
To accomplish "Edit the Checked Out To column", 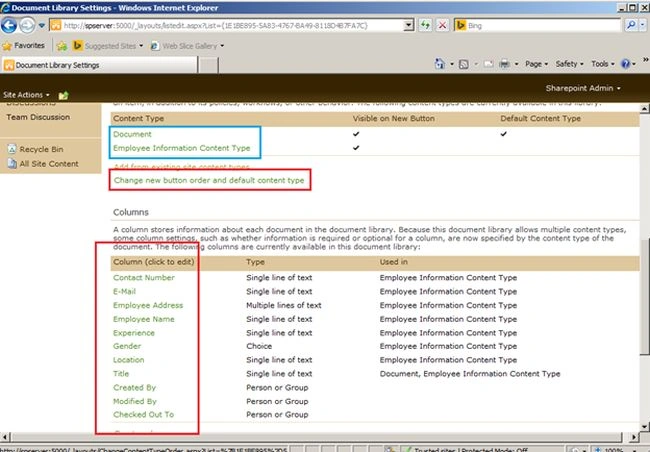I will click(143, 415).
